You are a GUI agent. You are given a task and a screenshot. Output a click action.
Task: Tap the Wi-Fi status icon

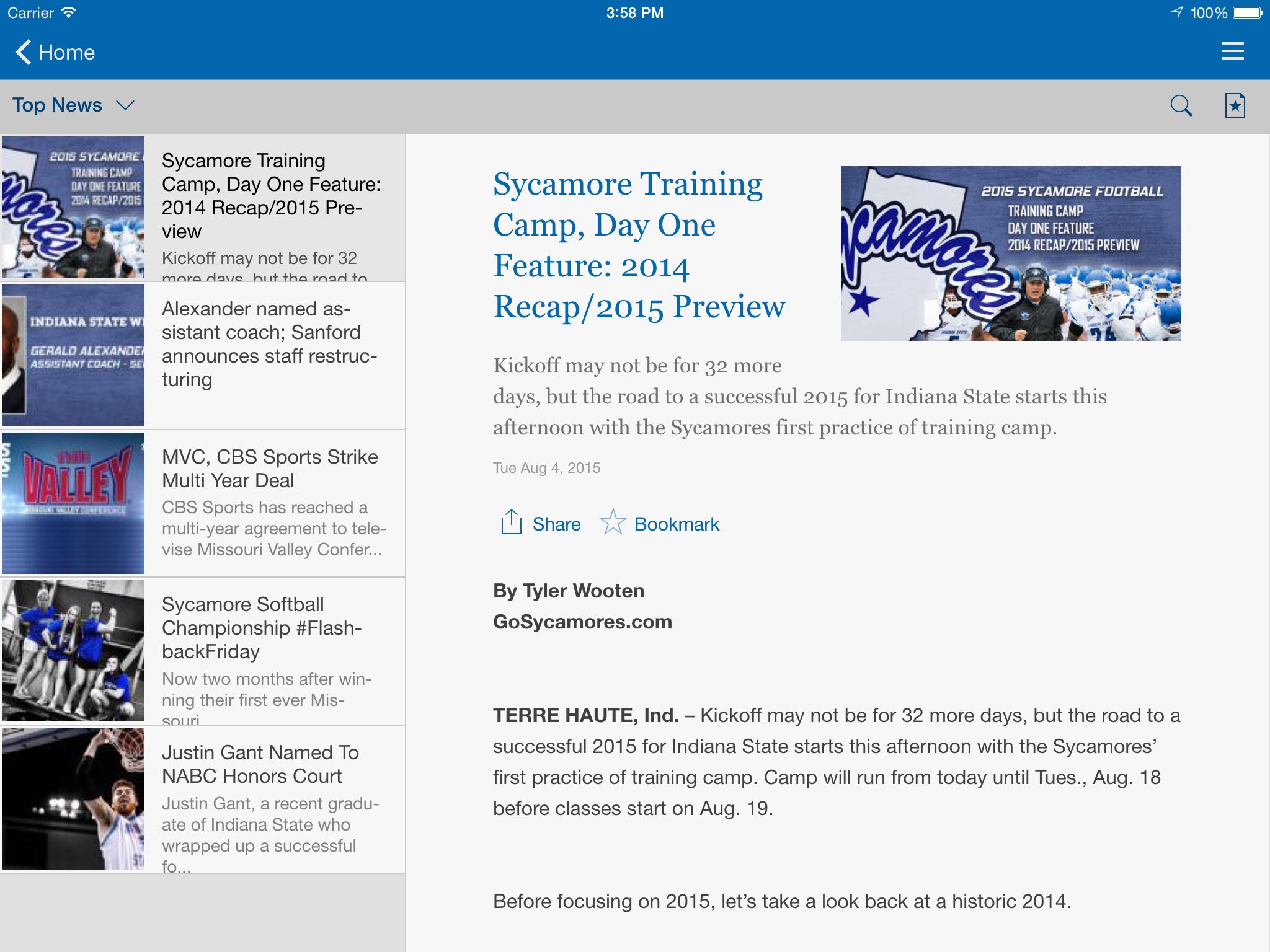coord(69,12)
